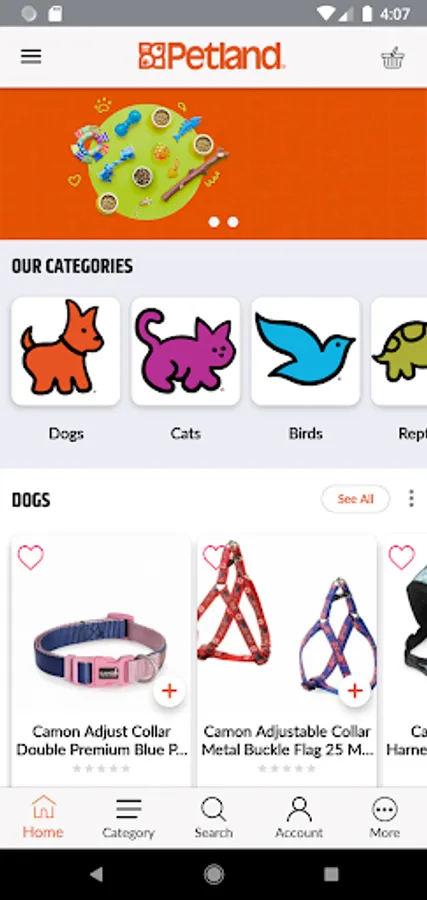Switch to the Category tab
Screen dimensions: 427x900
click(x=128, y=817)
